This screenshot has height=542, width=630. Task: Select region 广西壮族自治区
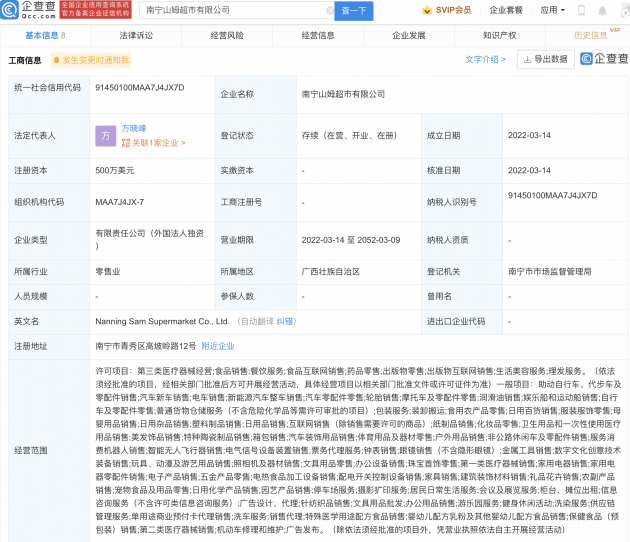(331, 272)
